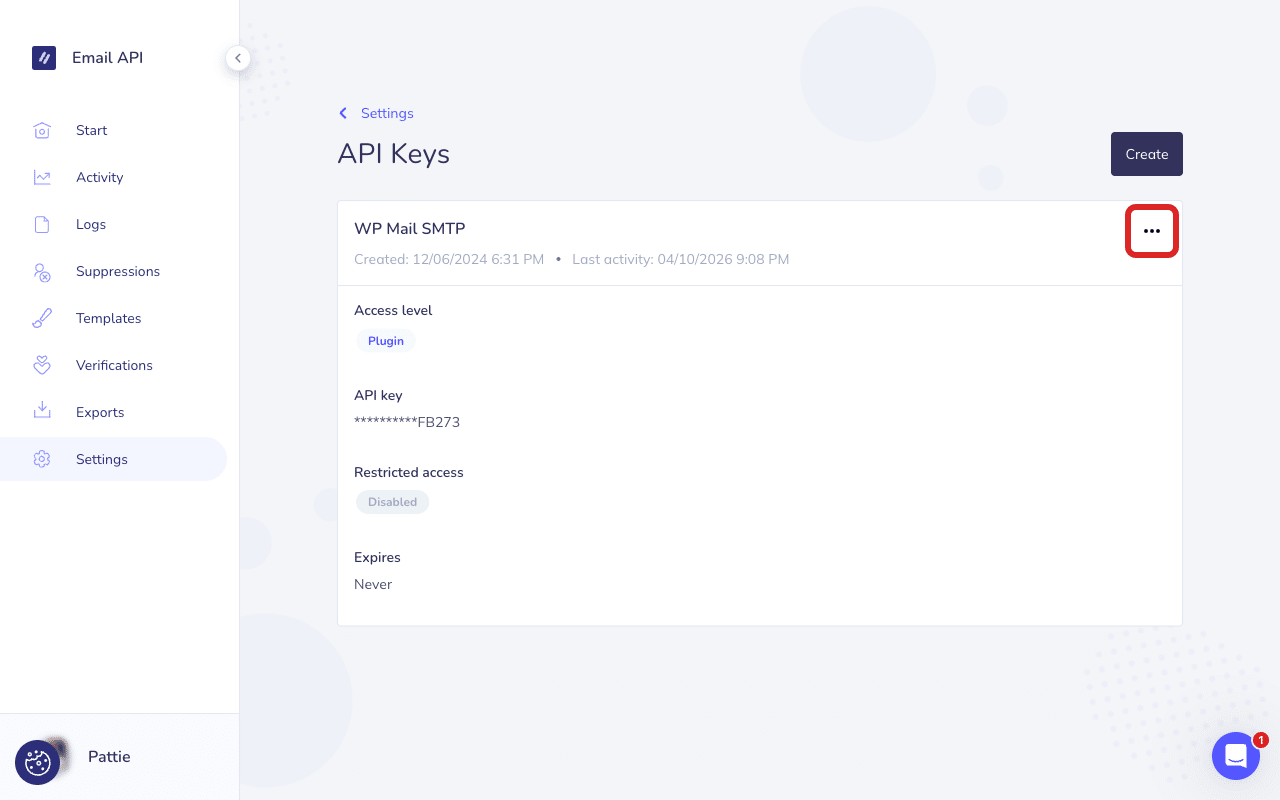
Task: Click the Created 12/06/2024 timestamp
Action: pyautogui.click(x=449, y=259)
